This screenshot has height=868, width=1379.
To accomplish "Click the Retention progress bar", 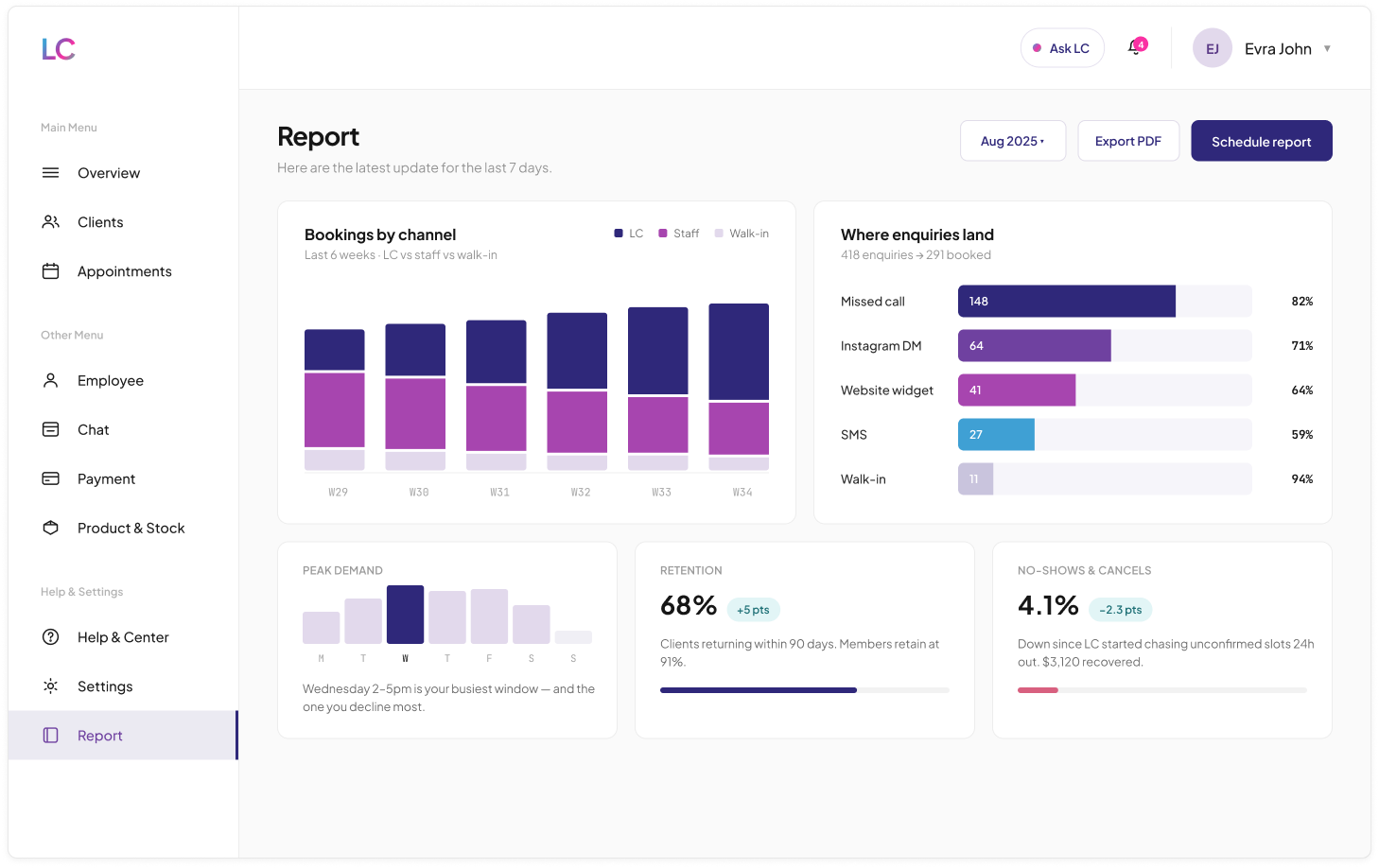I will click(805, 690).
